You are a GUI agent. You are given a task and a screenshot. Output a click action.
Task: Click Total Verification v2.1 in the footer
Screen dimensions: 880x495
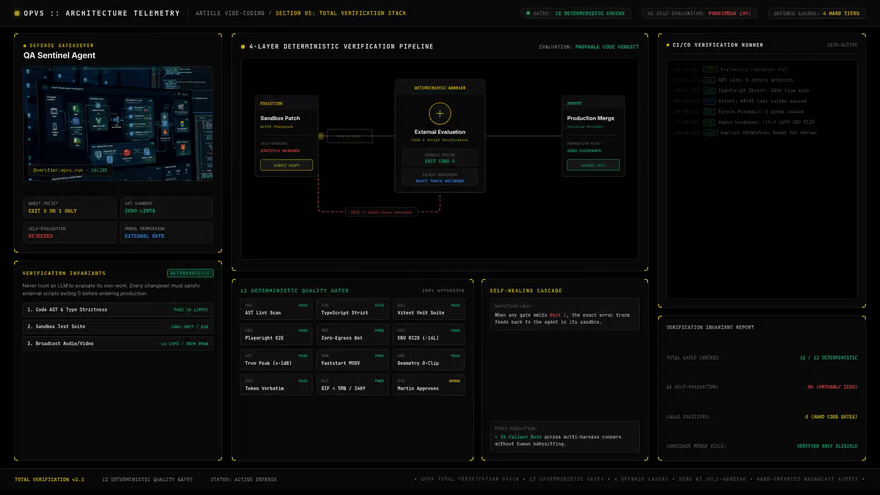pos(49,479)
